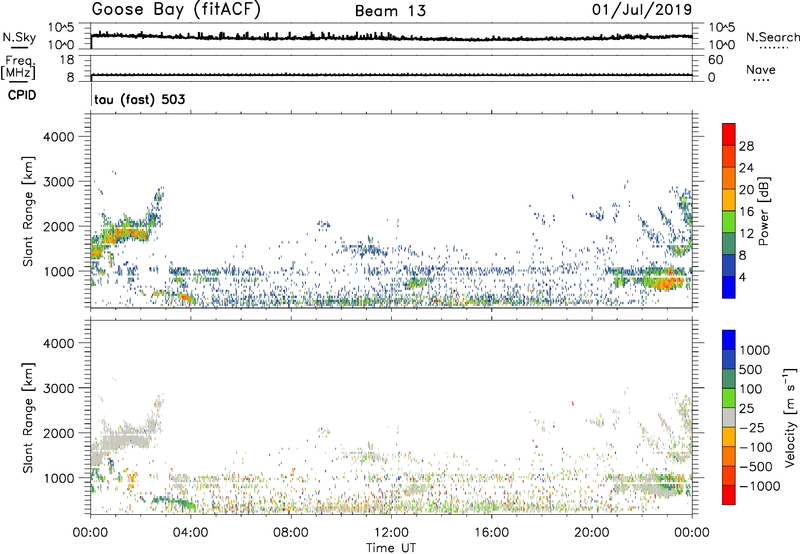Click the 'N.Search' legend label
This screenshot has width=800, height=554.
coord(773,37)
